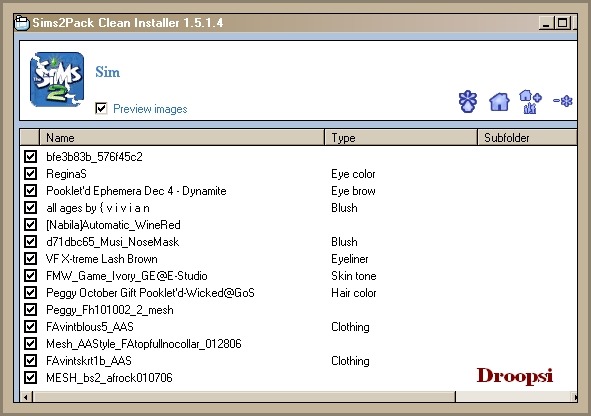Uncheck the bfe3b83b_576f45c2 item checkbox
Viewport: 591px width, 416px height.
coord(31,156)
